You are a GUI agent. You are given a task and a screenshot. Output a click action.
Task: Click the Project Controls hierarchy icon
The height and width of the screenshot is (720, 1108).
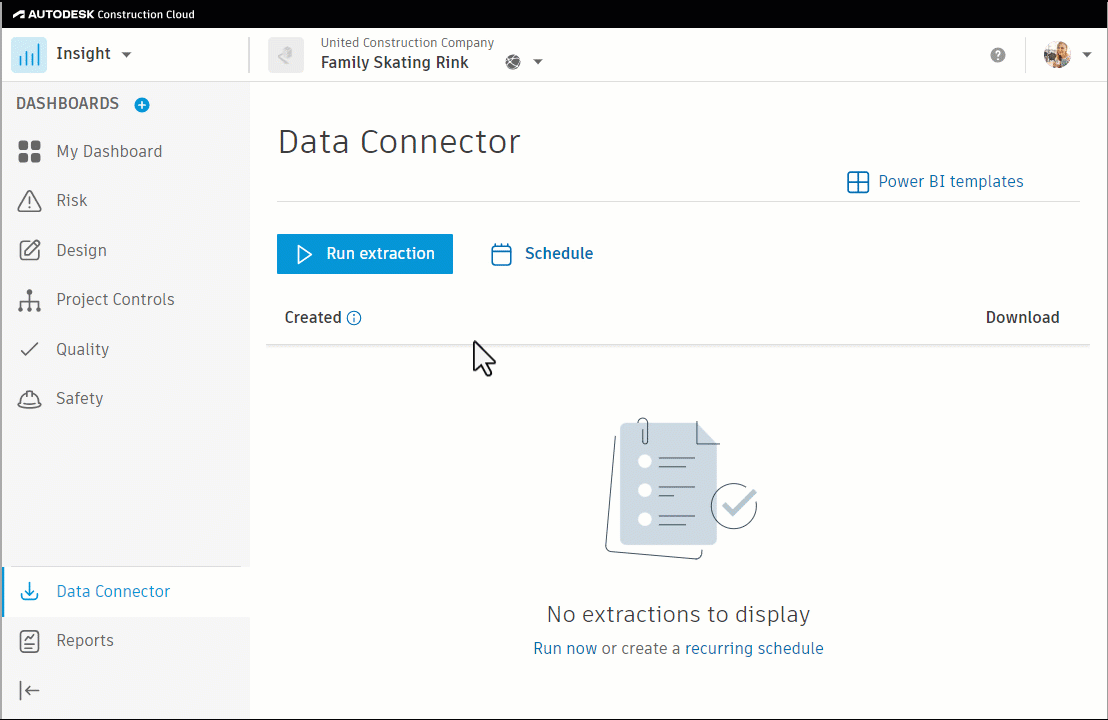[29, 299]
